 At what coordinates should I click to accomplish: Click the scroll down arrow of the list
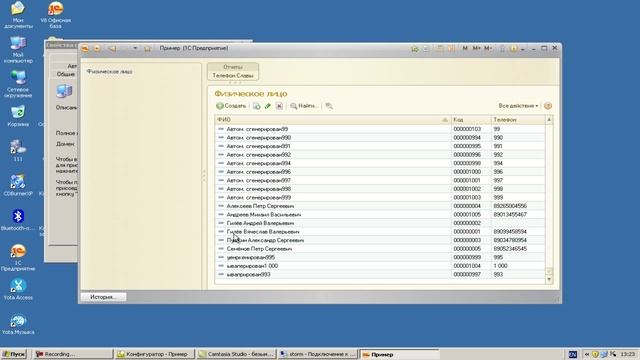[x=549, y=279]
